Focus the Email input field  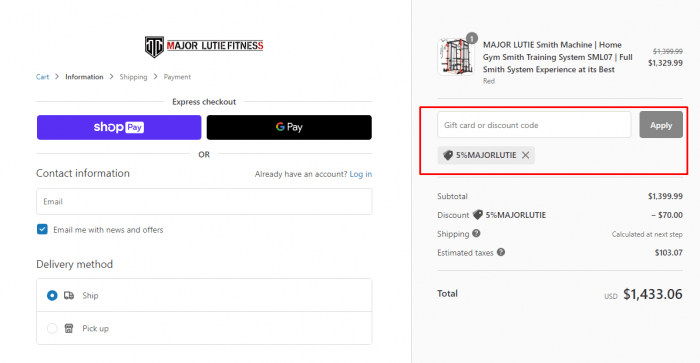click(204, 201)
